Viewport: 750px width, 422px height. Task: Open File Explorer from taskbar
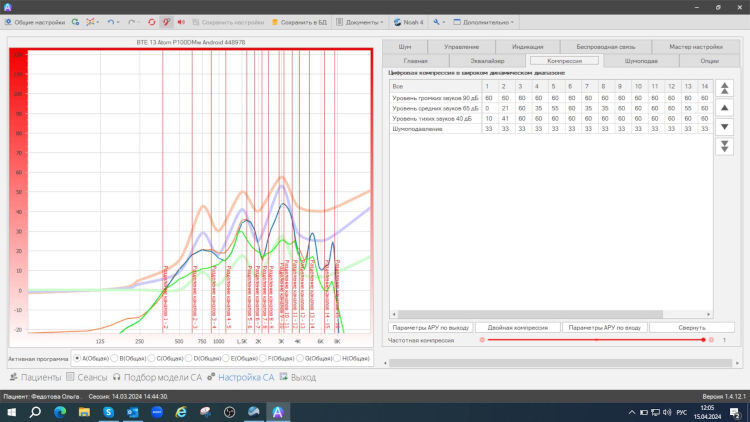[x=84, y=412]
